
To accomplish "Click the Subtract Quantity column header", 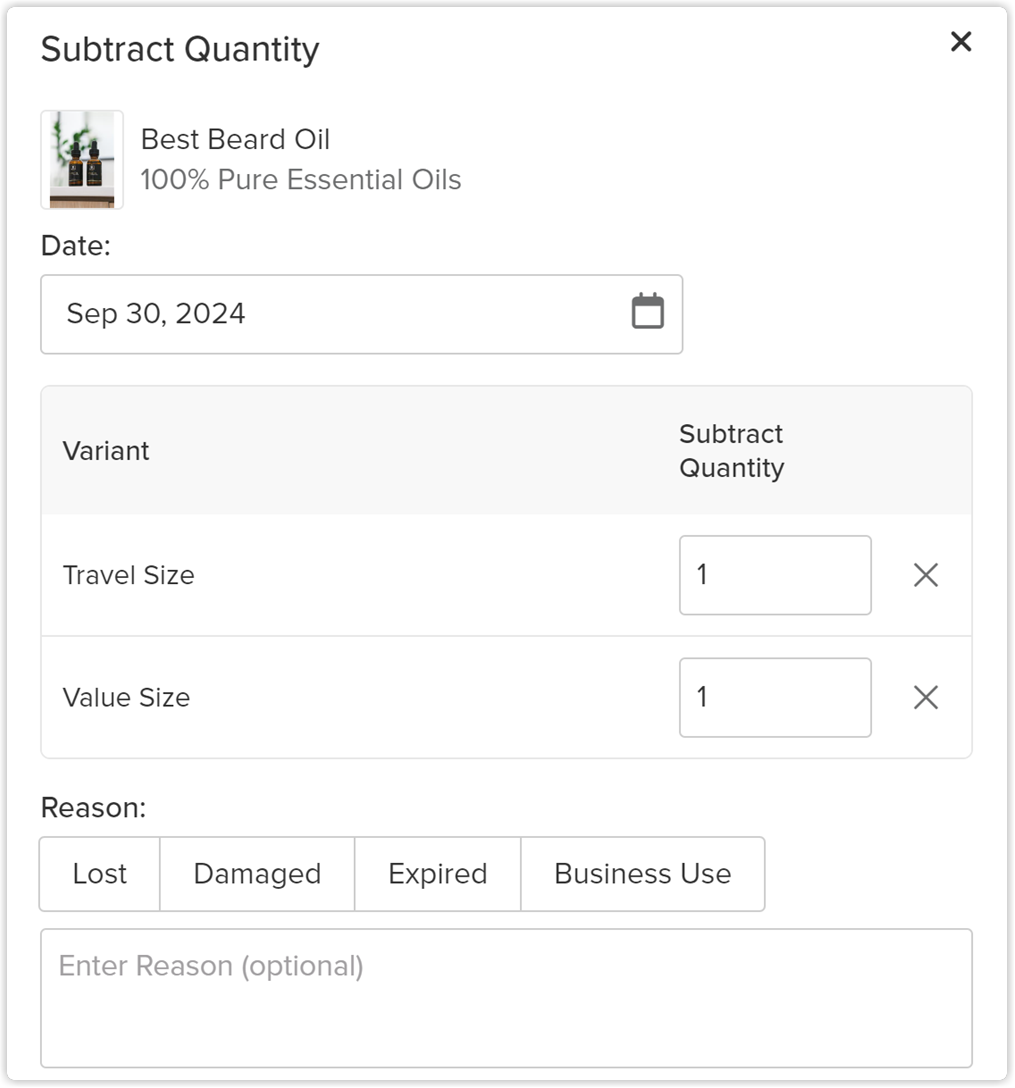I will [x=731, y=451].
